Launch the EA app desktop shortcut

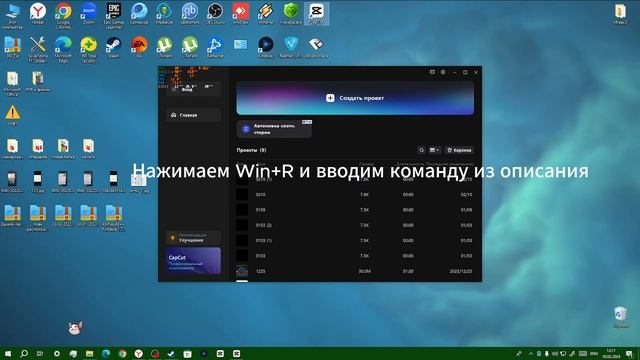tap(139, 47)
